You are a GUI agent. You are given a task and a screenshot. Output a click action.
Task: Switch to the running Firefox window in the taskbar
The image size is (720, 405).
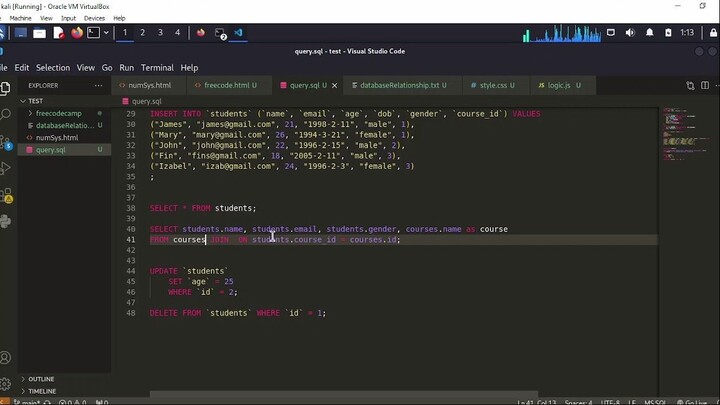click(201, 33)
